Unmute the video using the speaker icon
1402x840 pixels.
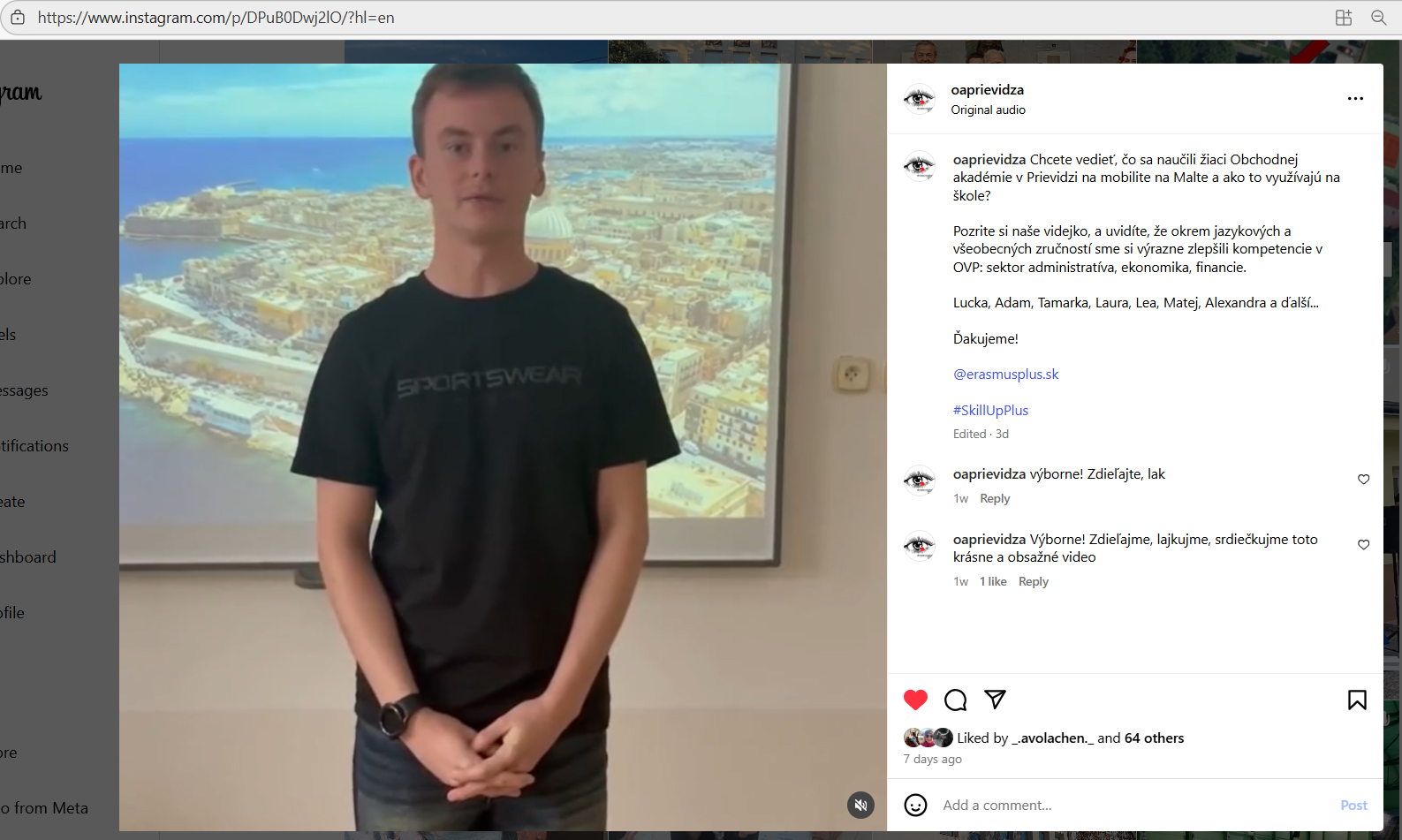[860, 805]
